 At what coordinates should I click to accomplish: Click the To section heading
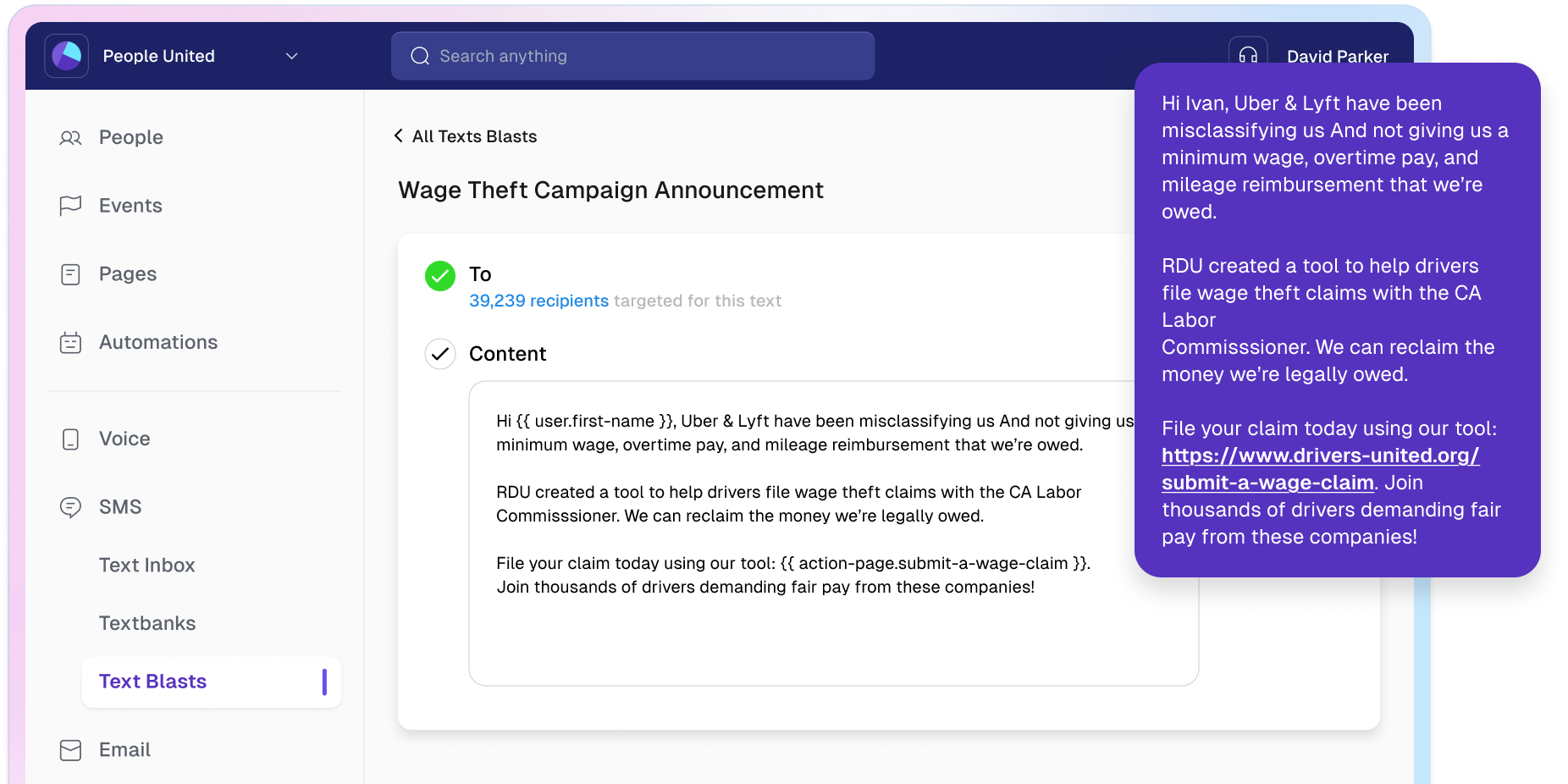(x=480, y=274)
